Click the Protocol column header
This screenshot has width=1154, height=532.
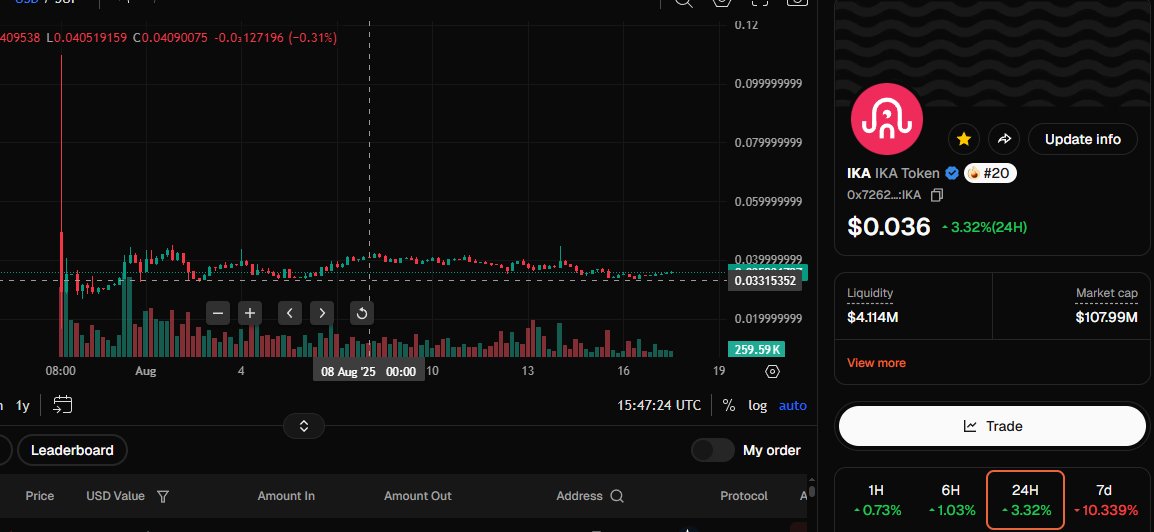click(x=743, y=497)
